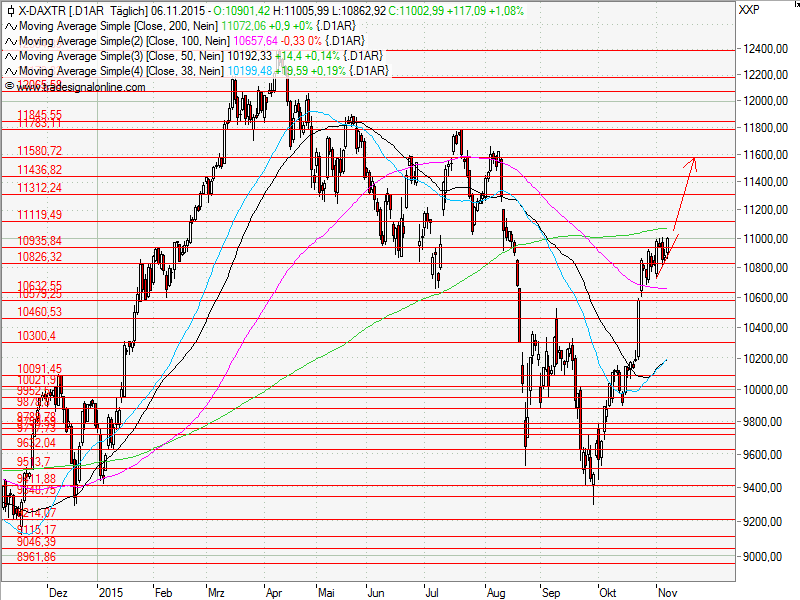
Task: Click the green percentage change +1,08% in the header
Action: 507,9
